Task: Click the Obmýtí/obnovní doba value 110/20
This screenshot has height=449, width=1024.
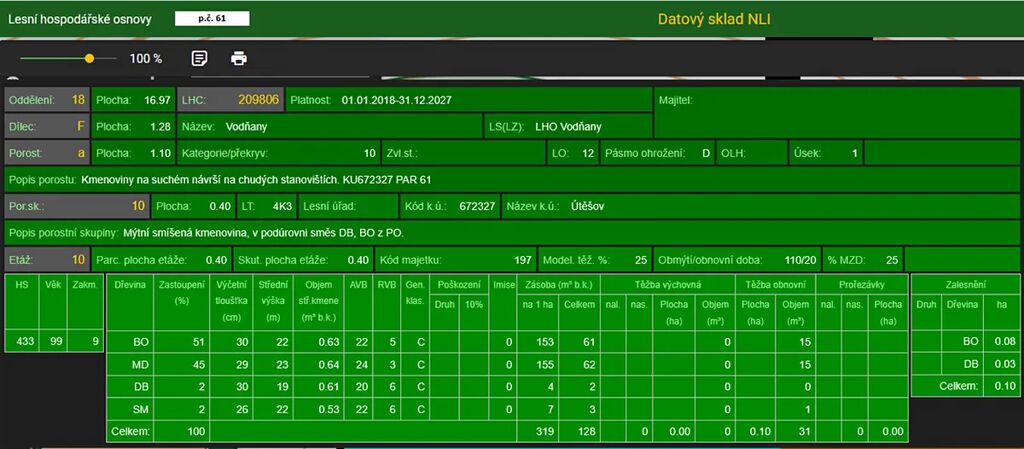Action: point(800,260)
